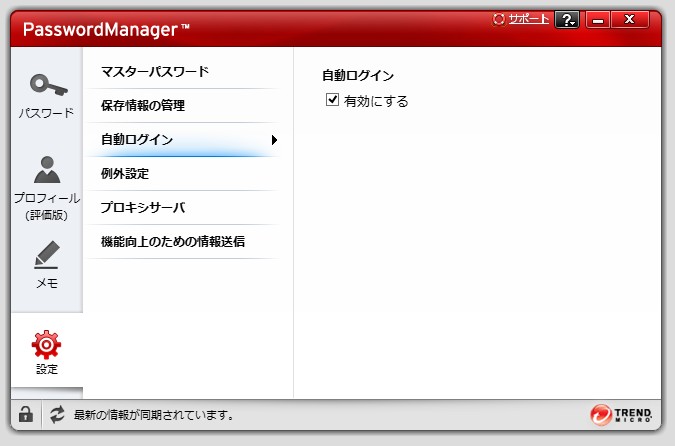Open the サポート link
The image size is (675, 446).
tap(529, 19)
